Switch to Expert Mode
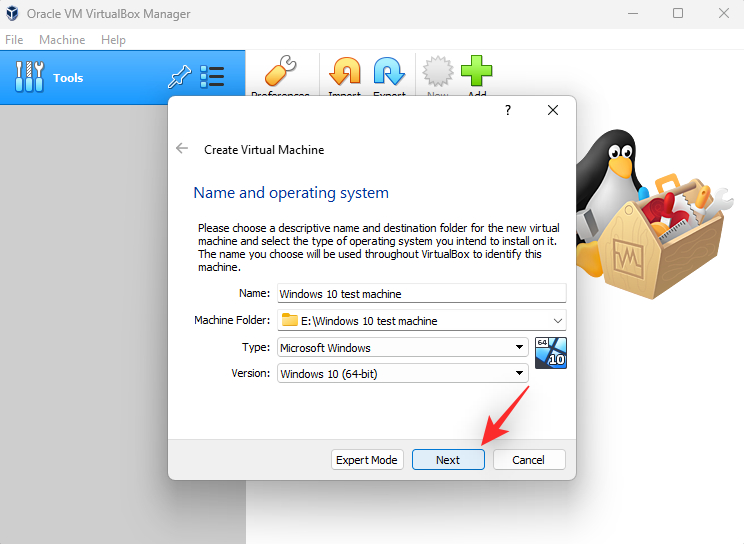The image size is (744, 544). (x=367, y=460)
